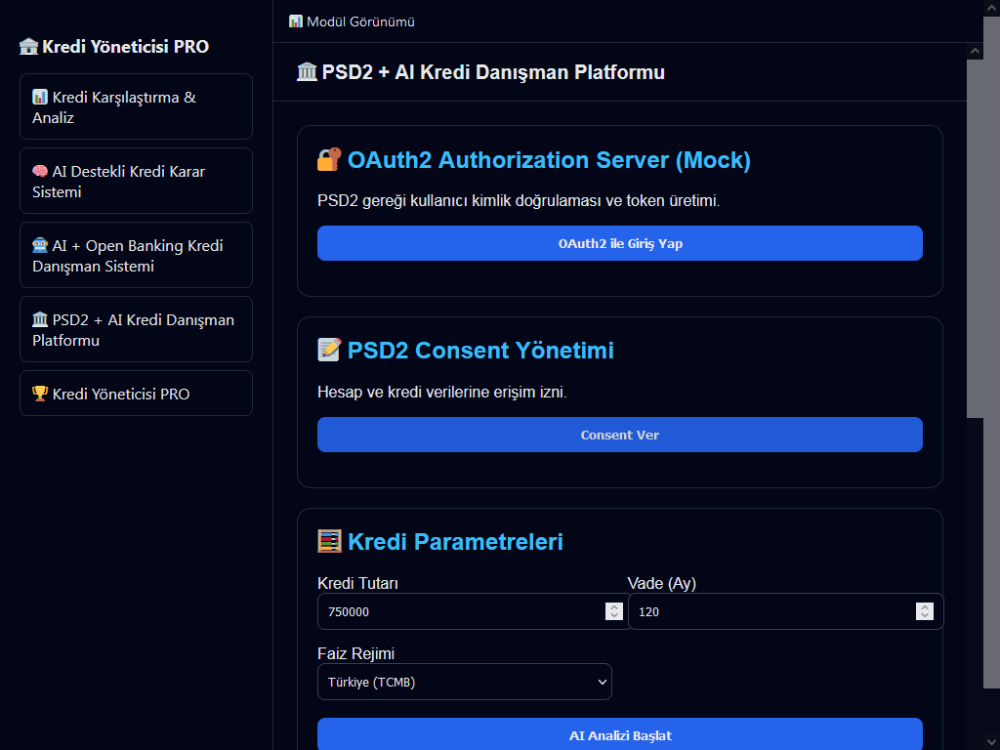Click the lock icon in OAuth2 Authorization Server heading
This screenshot has width=1000, height=750.
329,159
